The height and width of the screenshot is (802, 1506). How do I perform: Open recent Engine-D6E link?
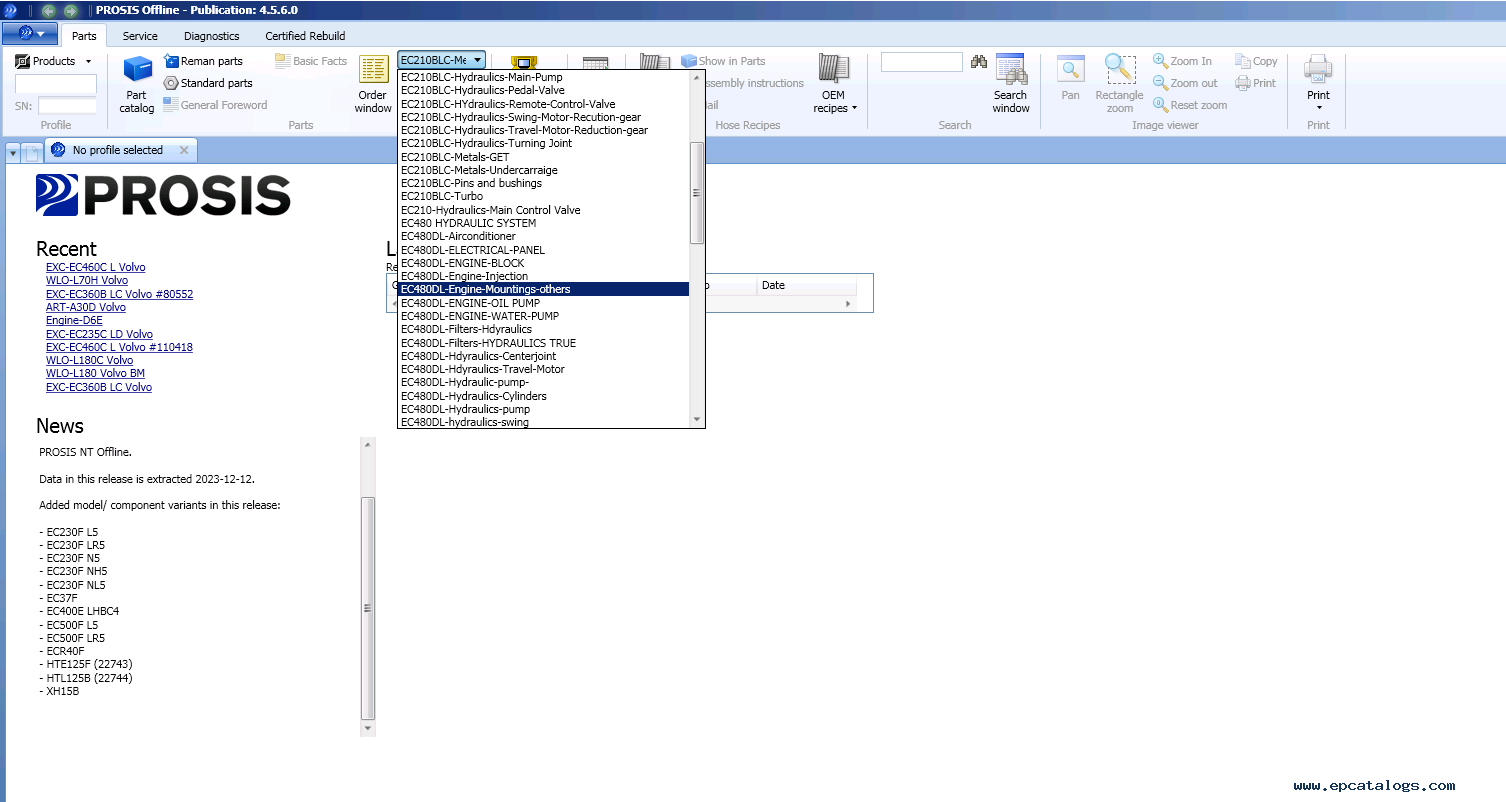[x=74, y=321]
